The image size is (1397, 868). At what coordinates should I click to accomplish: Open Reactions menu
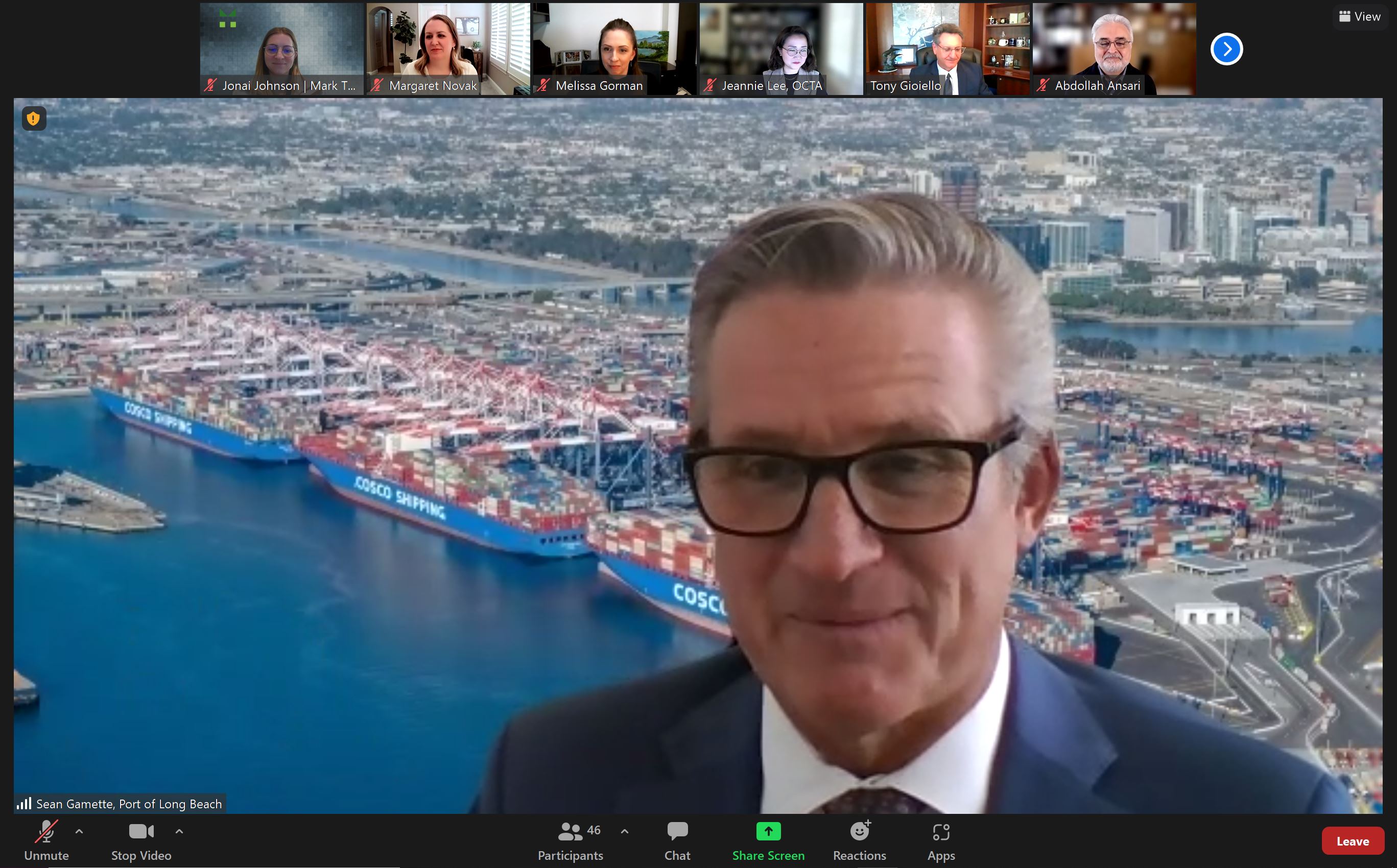pos(860,840)
